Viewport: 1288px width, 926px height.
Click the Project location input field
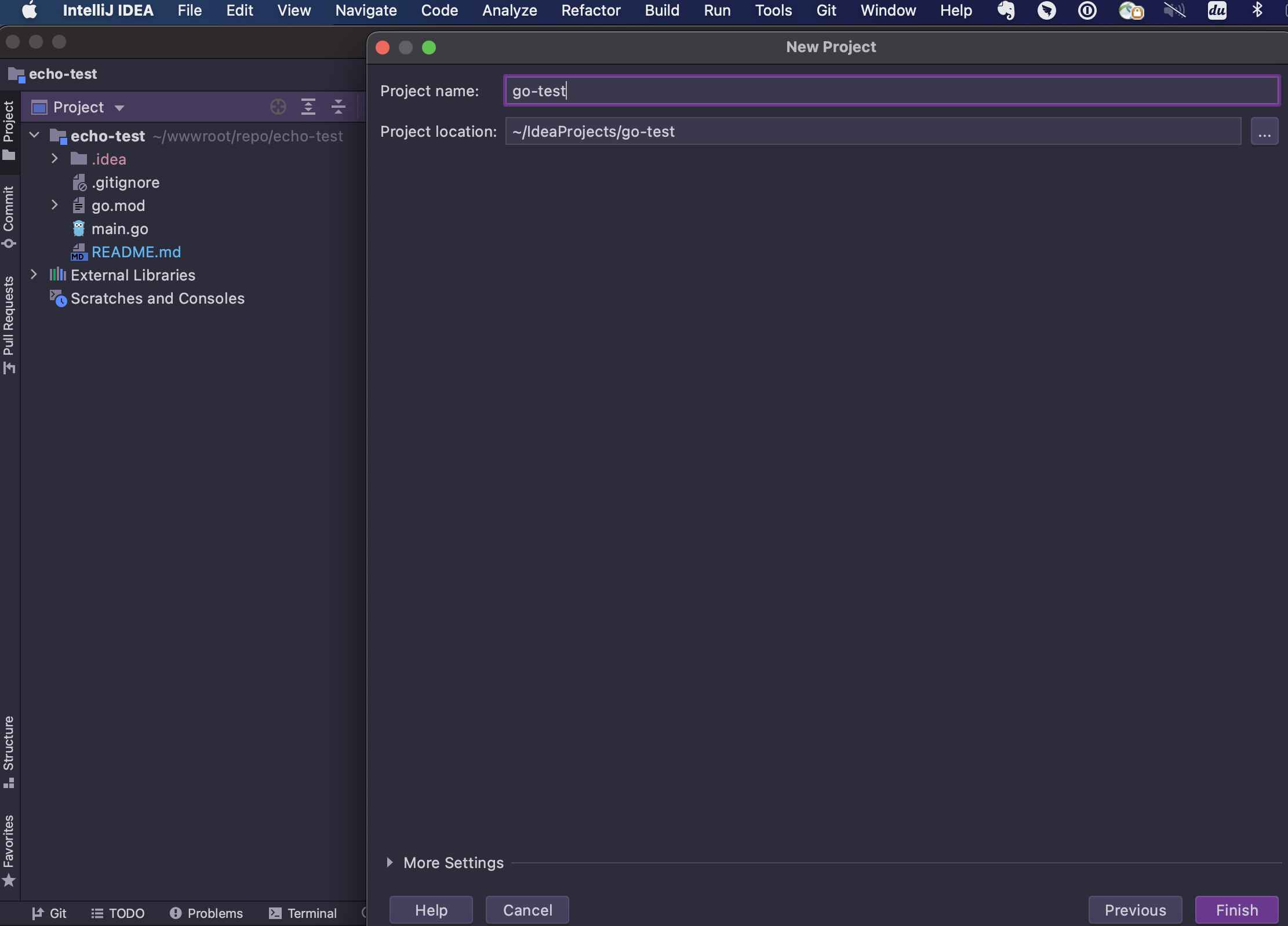coord(873,131)
